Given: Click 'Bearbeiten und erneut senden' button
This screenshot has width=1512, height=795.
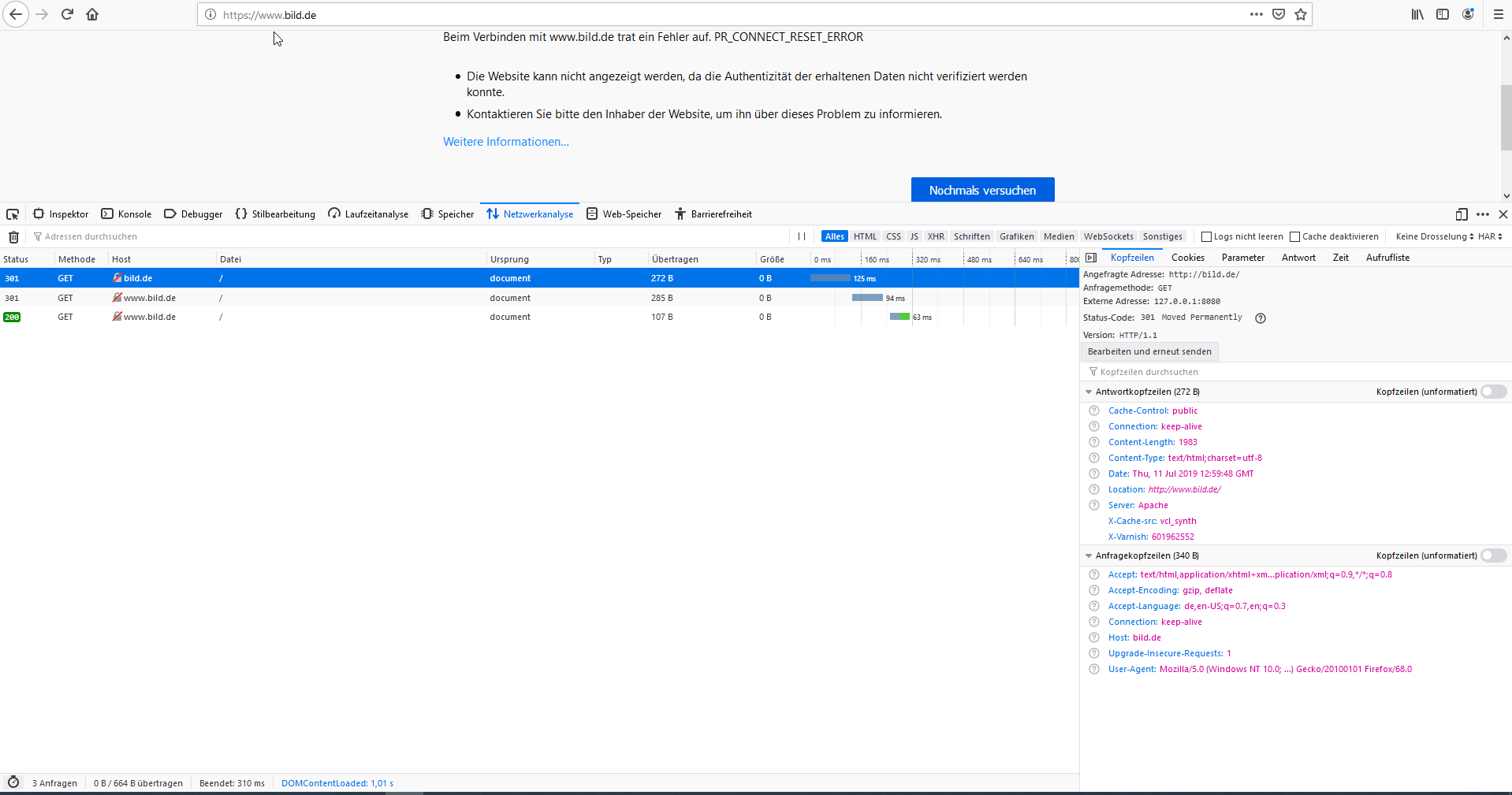Looking at the screenshot, I should [1149, 351].
